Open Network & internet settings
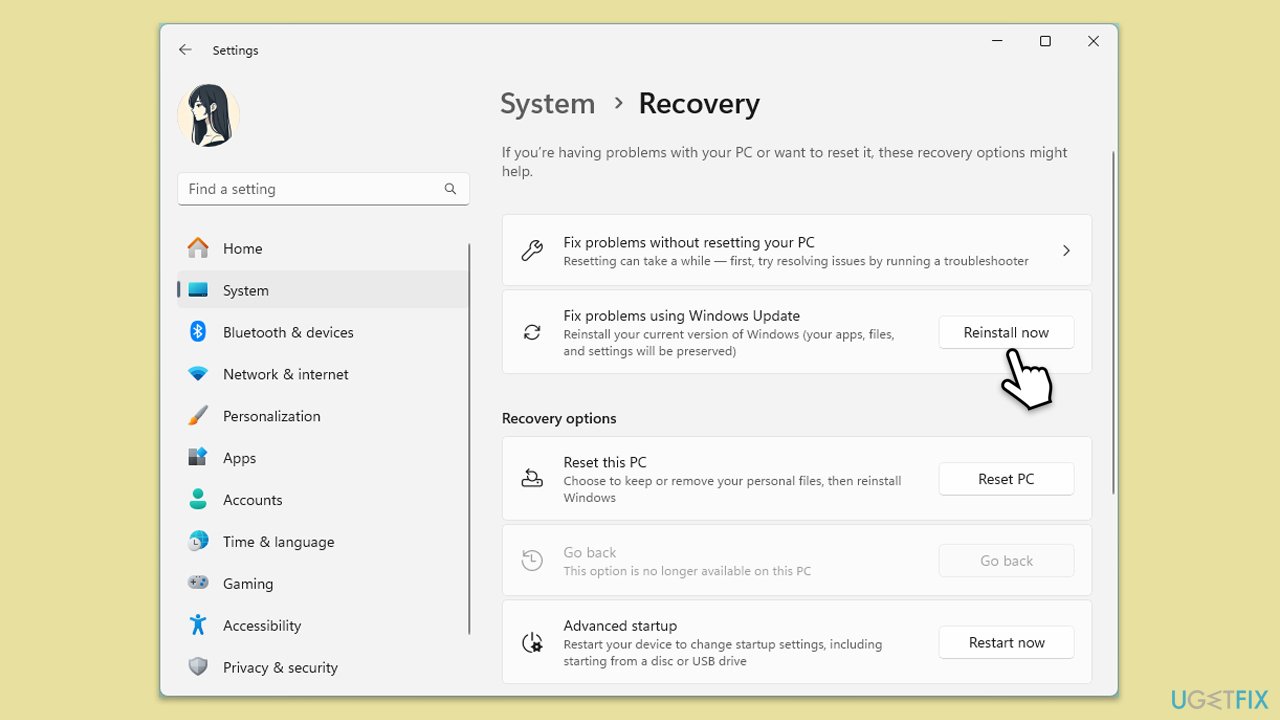The width and height of the screenshot is (1280, 720). click(x=285, y=374)
